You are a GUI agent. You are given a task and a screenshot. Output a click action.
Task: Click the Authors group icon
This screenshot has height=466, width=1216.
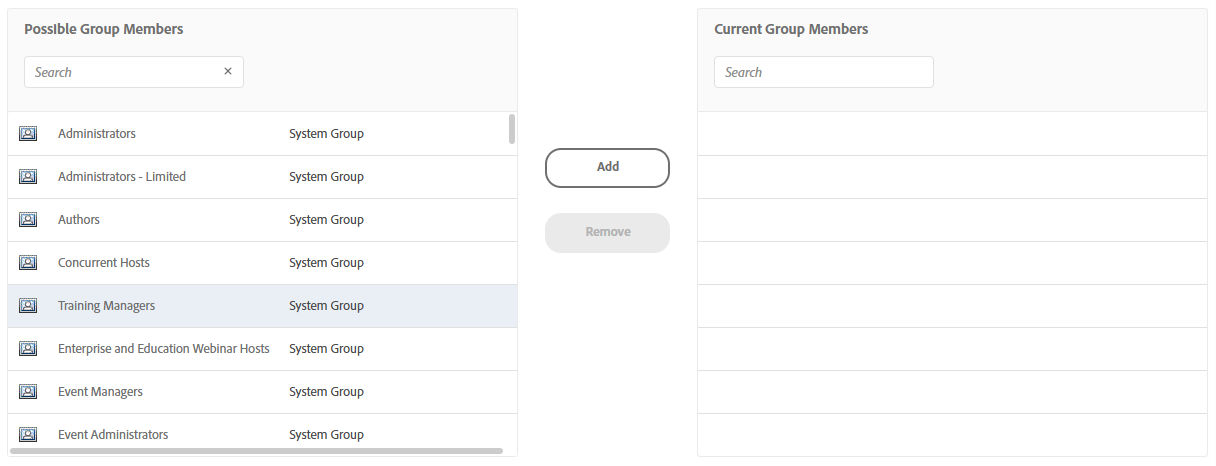pyautogui.click(x=28, y=220)
